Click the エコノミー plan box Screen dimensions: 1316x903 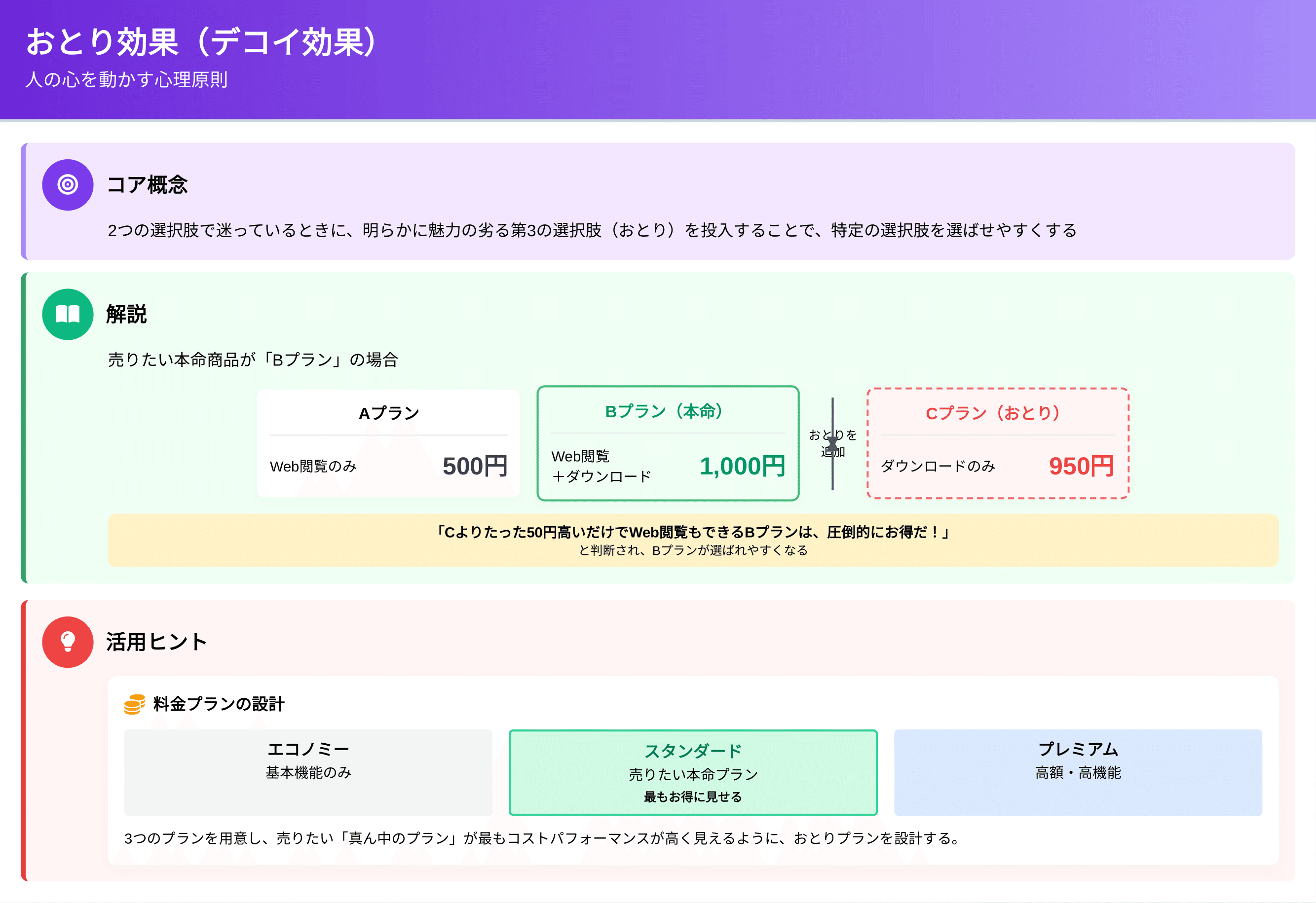pos(308,772)
